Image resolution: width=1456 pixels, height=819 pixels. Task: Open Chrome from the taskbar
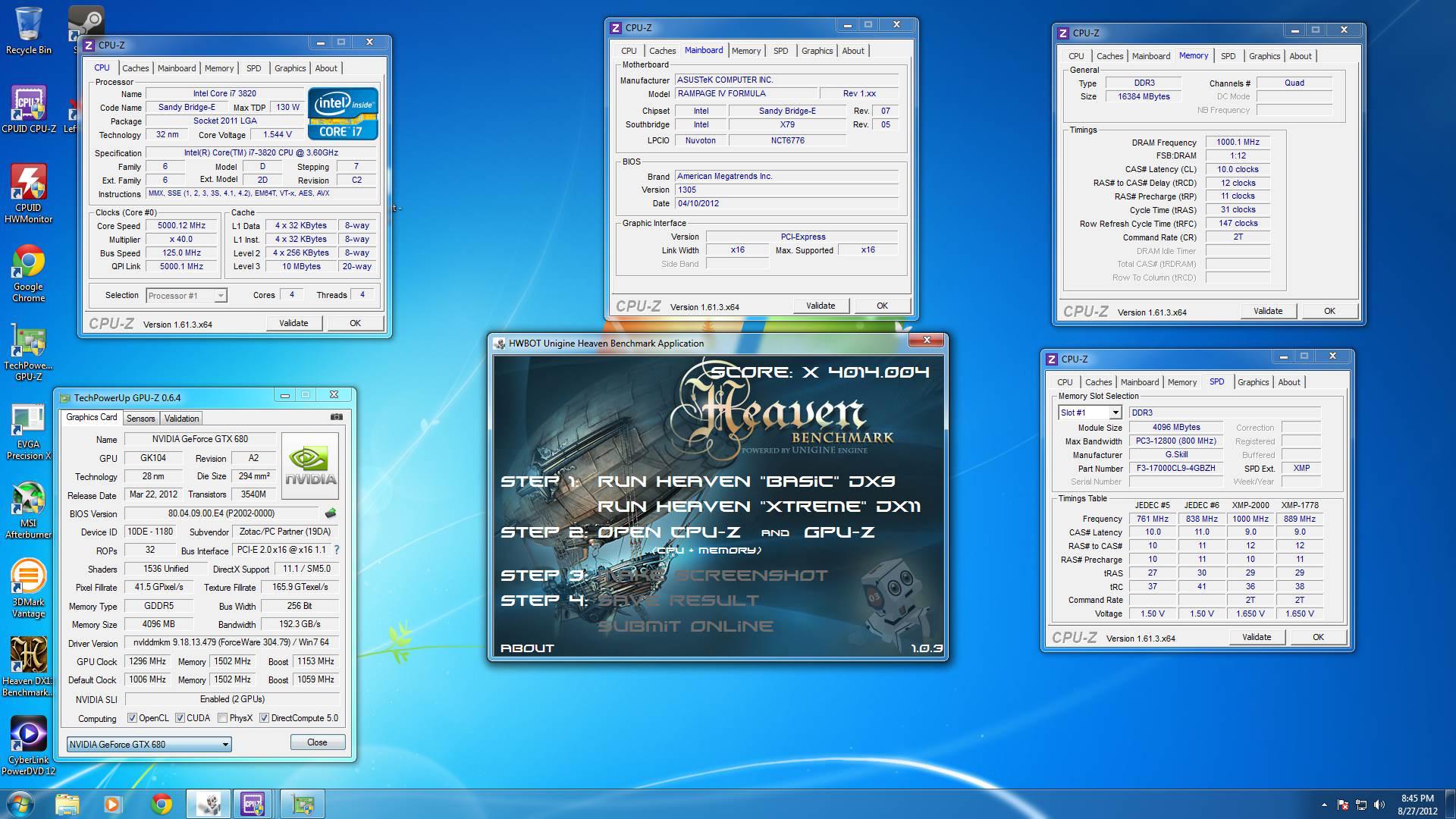(161, 804)
